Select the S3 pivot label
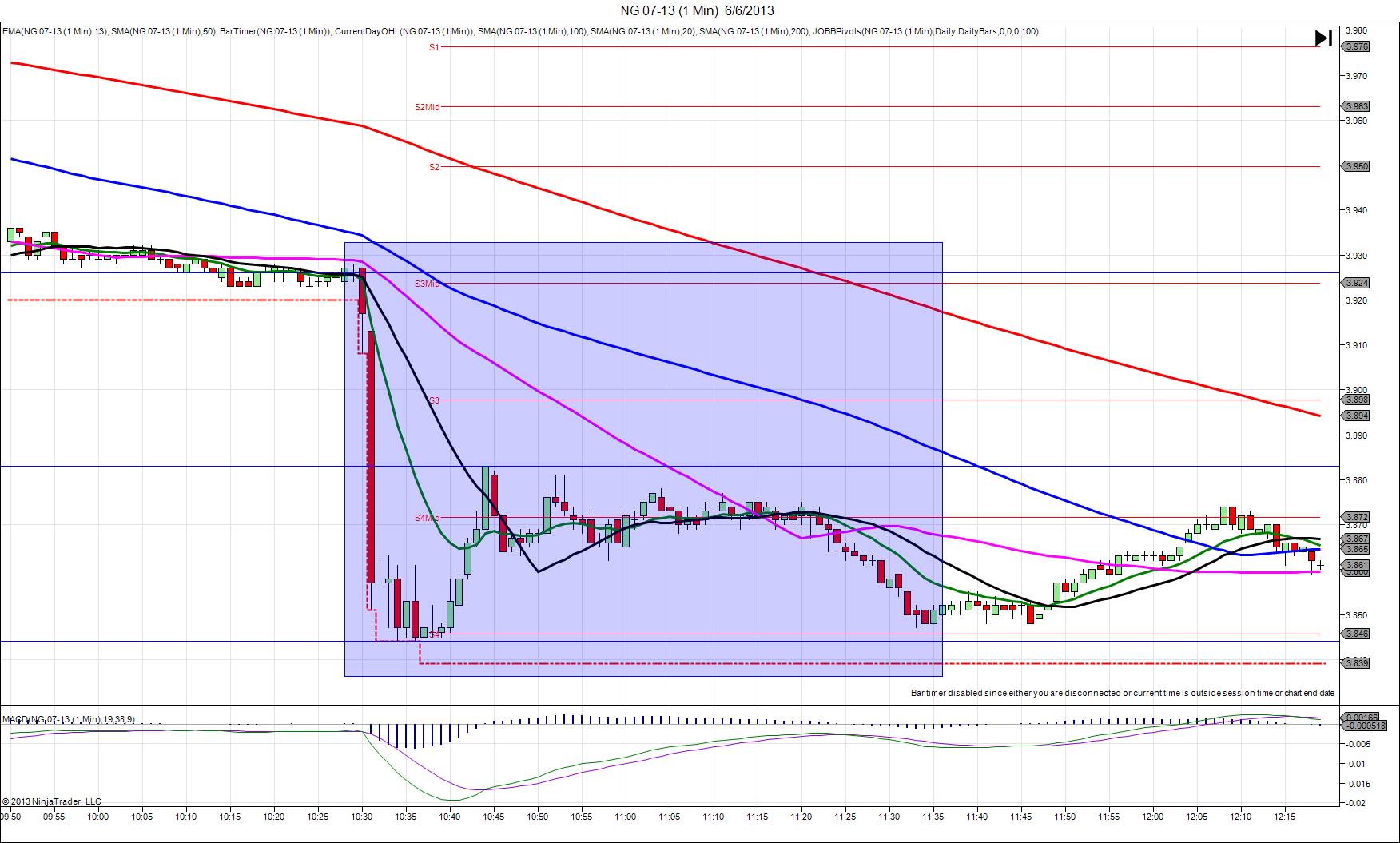The height and width of the screenshot is (843, 1400). point(434,400)
